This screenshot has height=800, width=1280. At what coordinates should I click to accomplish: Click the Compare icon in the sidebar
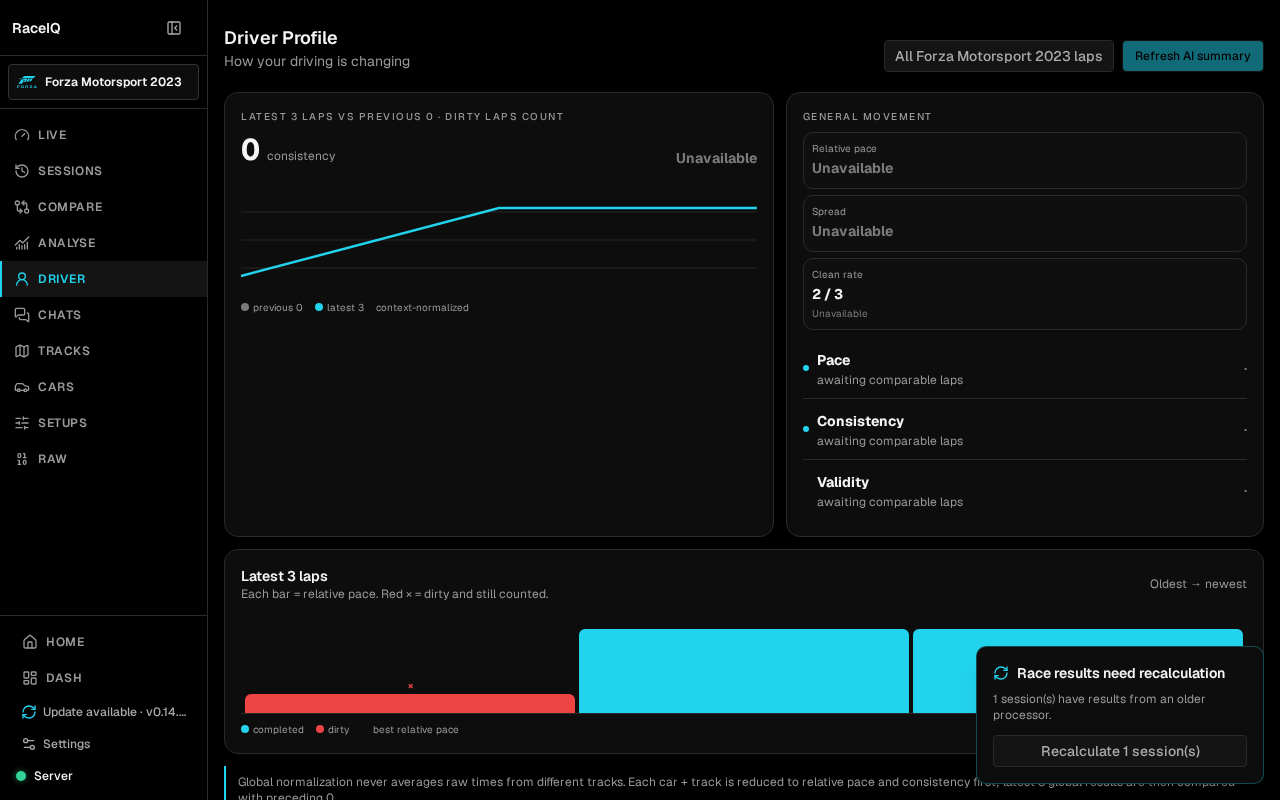[x=22, y=207]
